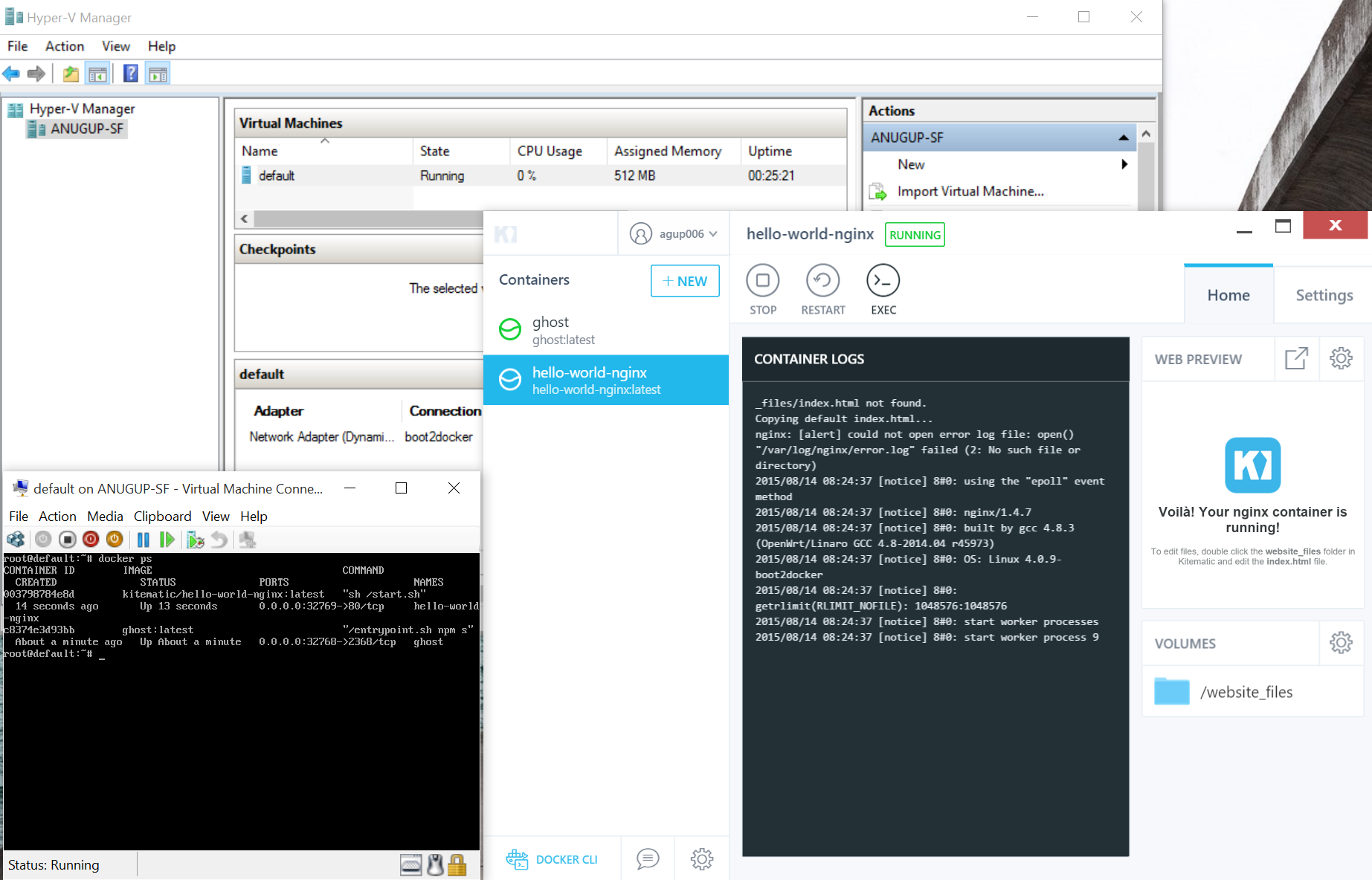Select the ghost container in the list
Viewport: 1372px width, 880px height.
(x=606, y=330)
